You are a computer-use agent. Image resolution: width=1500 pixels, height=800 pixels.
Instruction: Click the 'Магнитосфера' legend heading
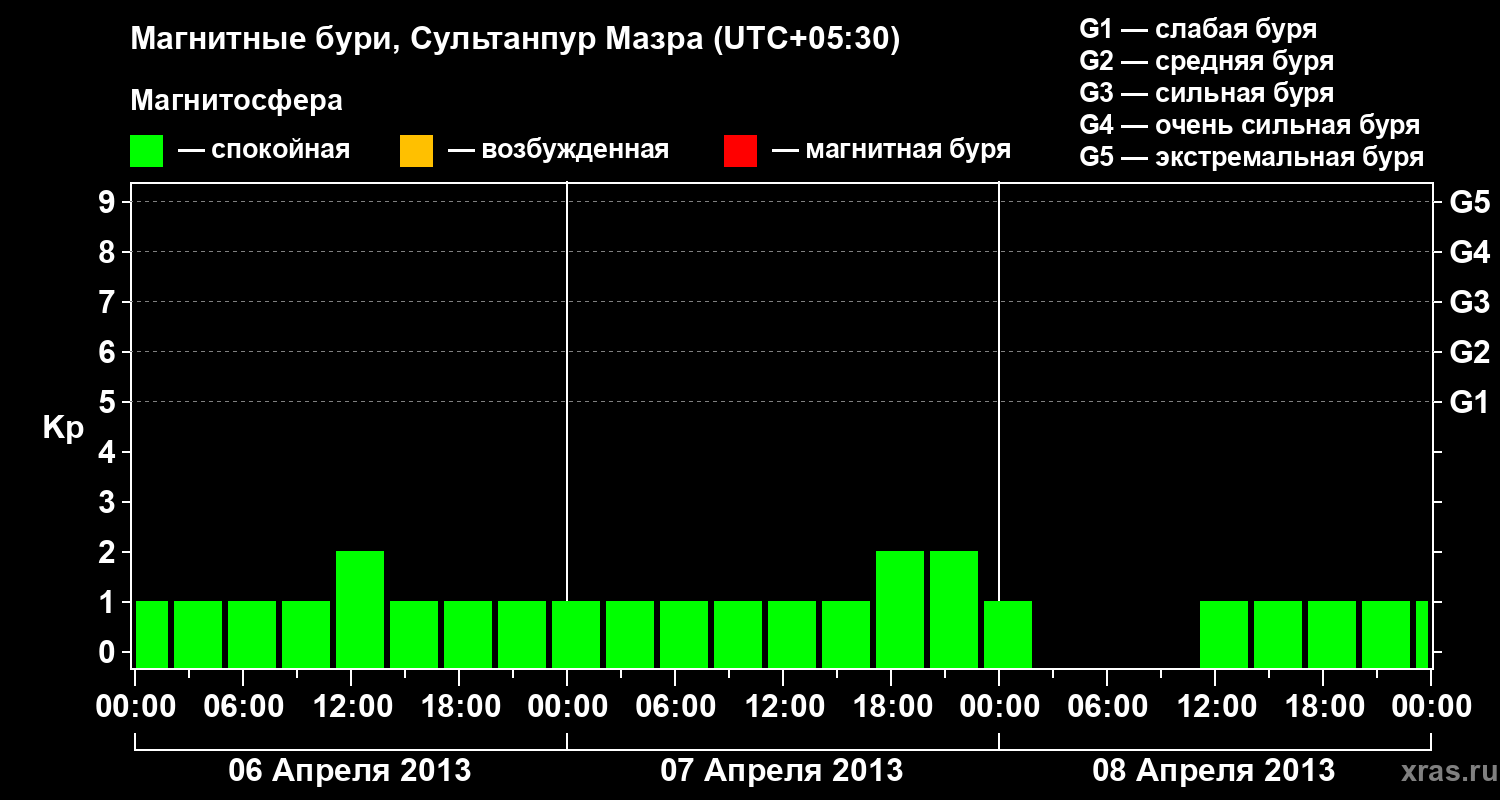pos(237,101)
